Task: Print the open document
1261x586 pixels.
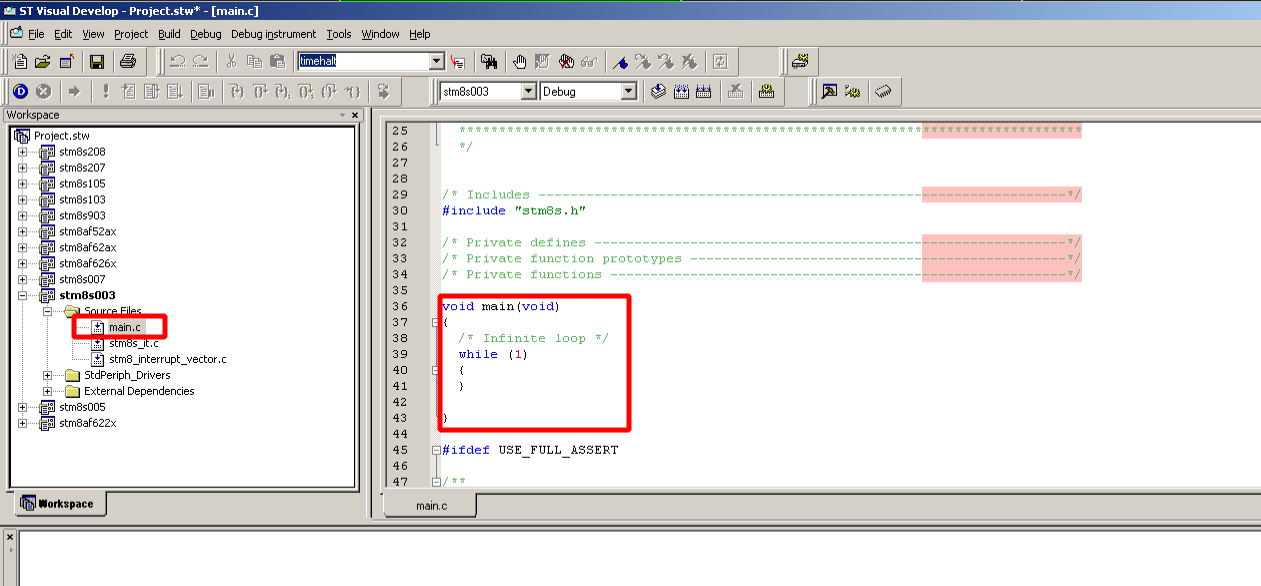Action: pos(128,61)
